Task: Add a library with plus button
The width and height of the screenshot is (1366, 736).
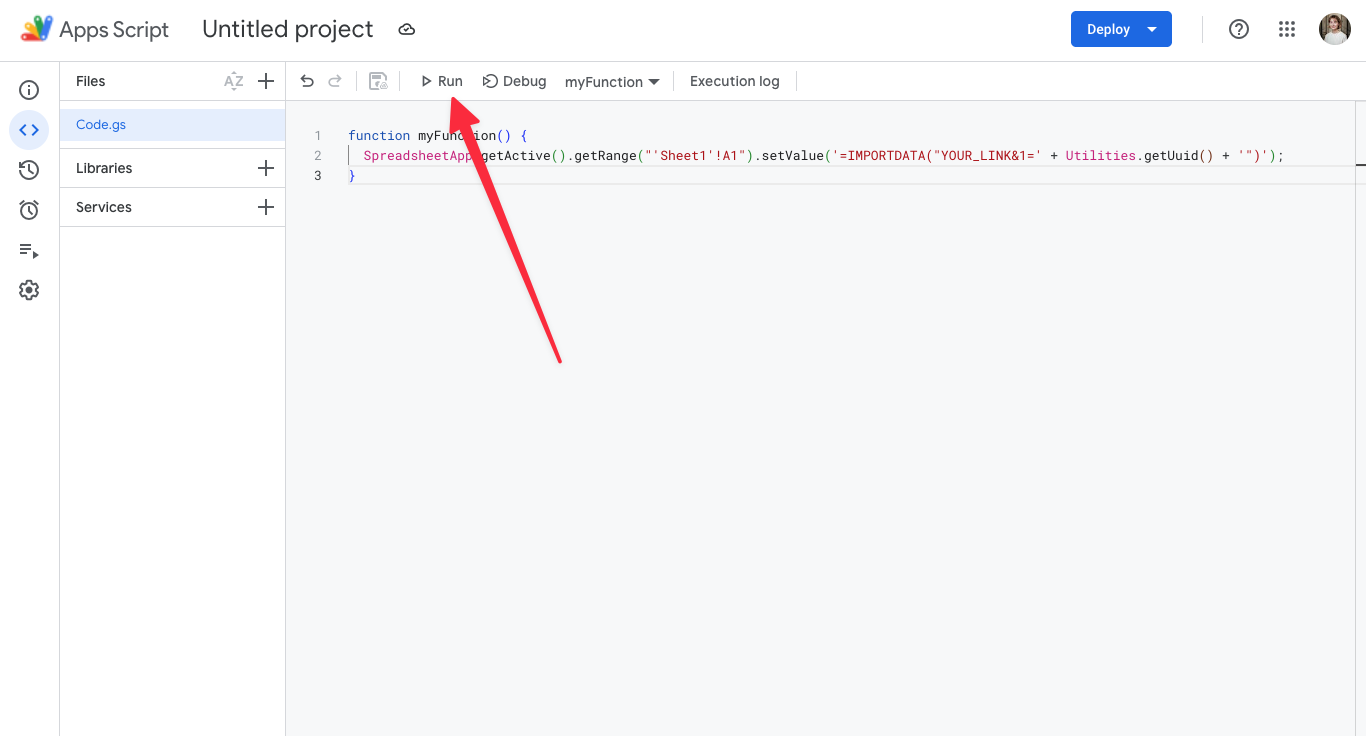Action: pyautogui.click(x=266, y=168)
